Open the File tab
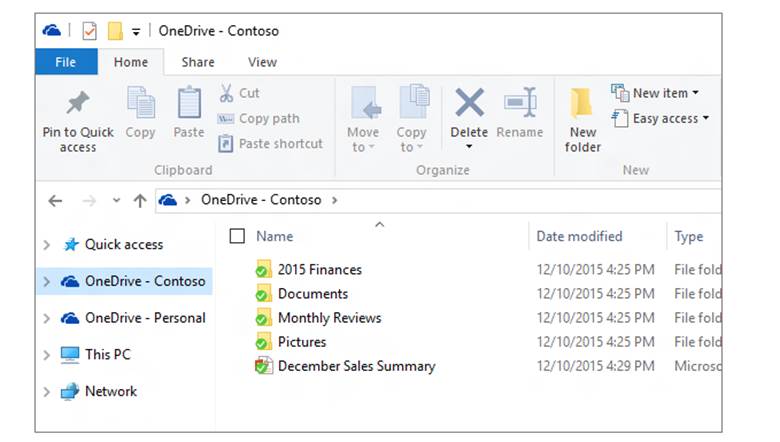The image size is (780, 442). tap(66, 62)
